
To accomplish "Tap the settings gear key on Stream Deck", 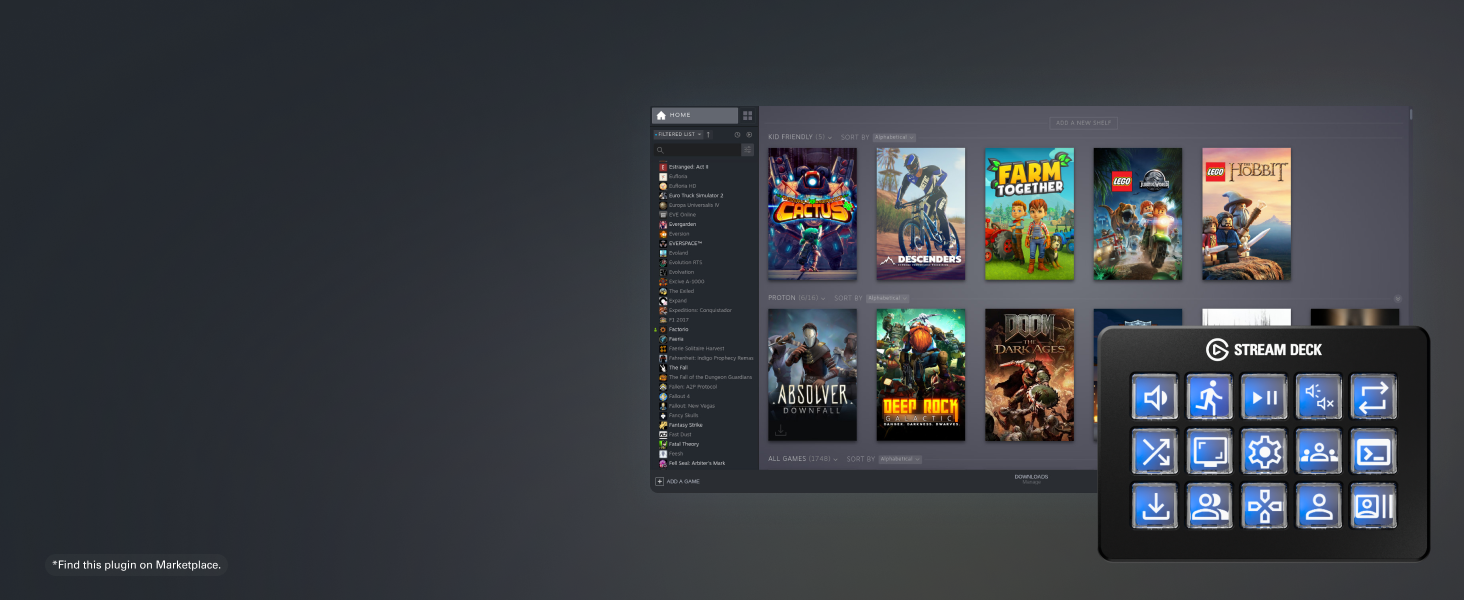I will 1264,452.
